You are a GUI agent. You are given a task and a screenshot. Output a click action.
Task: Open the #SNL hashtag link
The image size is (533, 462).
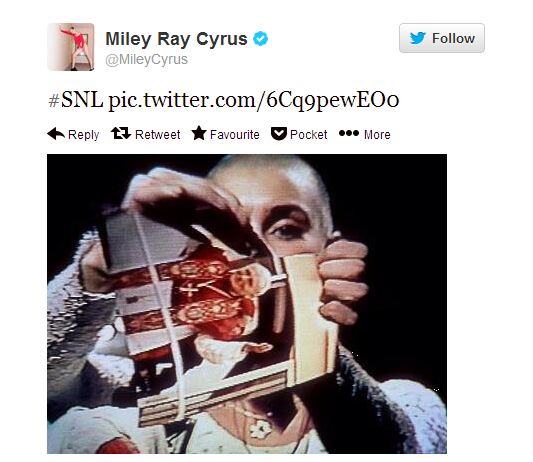point(75,100)
